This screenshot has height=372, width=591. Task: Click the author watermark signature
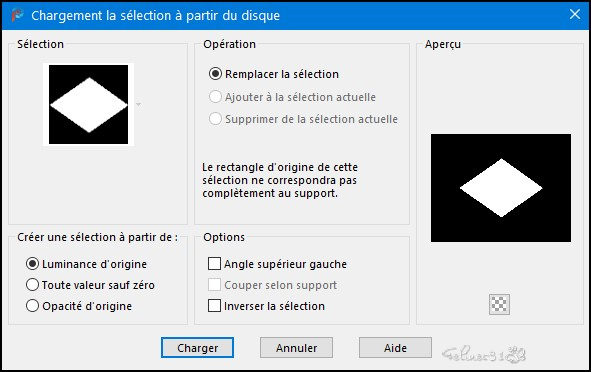pyautogui.click(x=484, y=354)
